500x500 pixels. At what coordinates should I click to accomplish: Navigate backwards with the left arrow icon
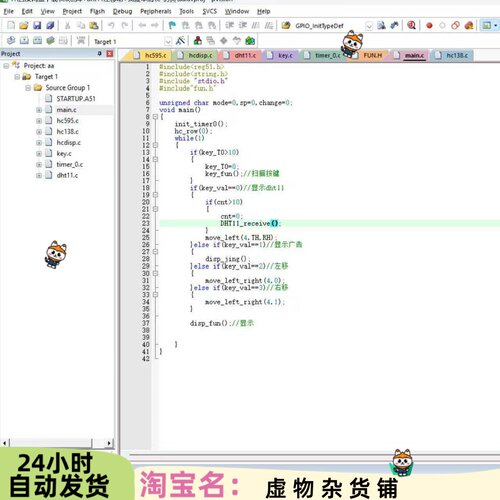(142, 25)
